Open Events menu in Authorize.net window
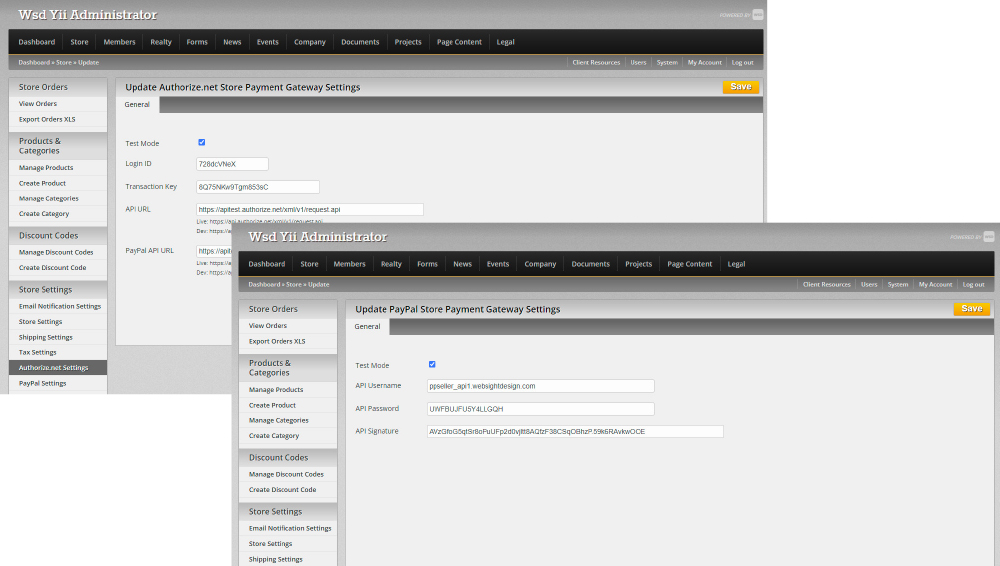Viewport: 1000px width, 566px height. click(267, 42)
